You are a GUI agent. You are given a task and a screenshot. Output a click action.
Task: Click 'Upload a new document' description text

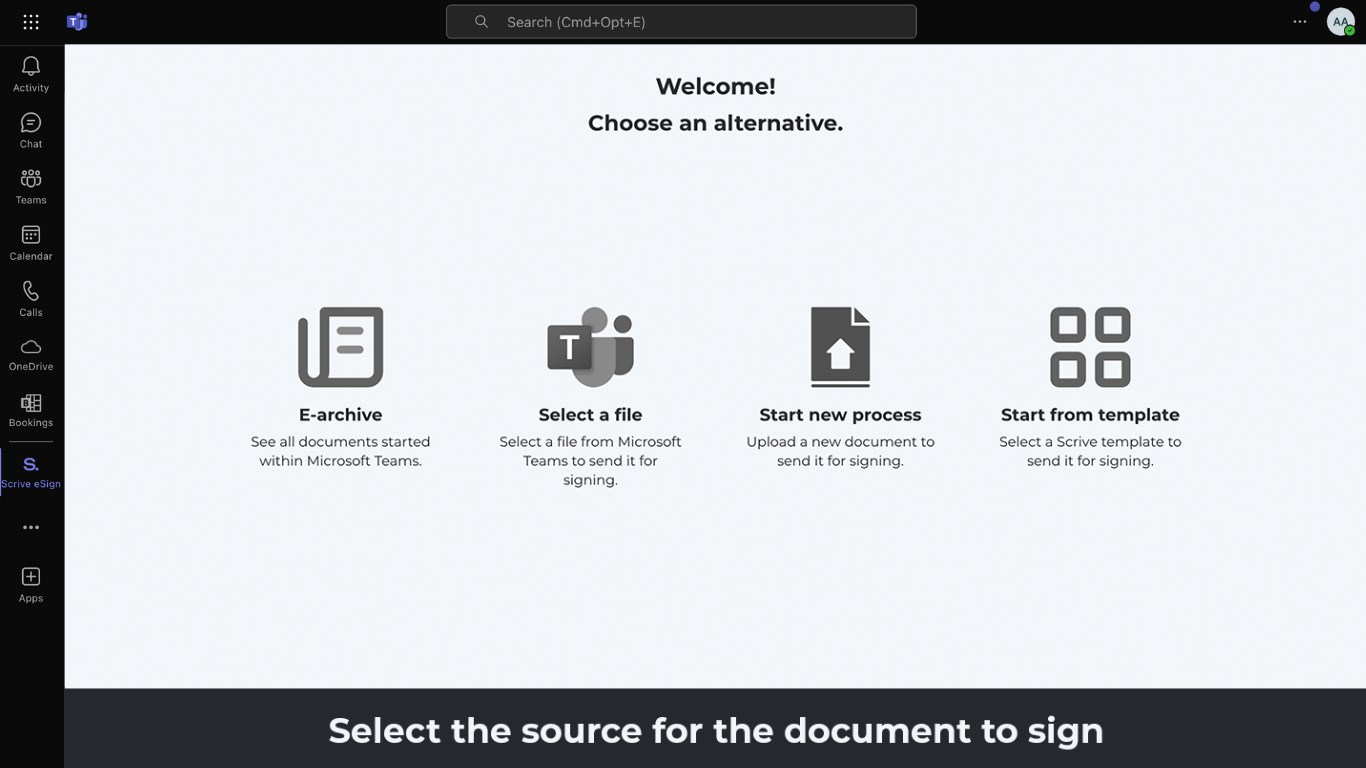[x=840, y=451]
